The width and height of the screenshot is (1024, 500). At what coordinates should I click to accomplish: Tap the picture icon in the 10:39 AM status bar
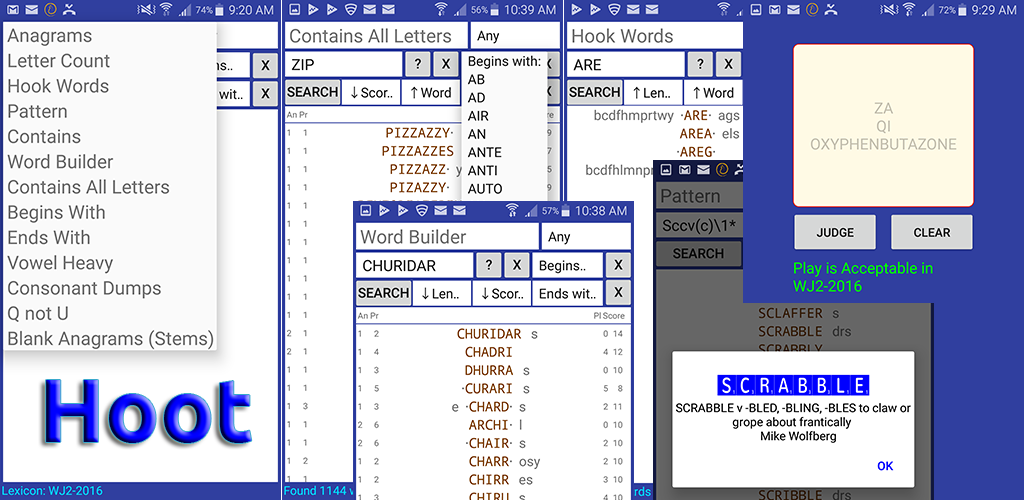pos(295,10)
